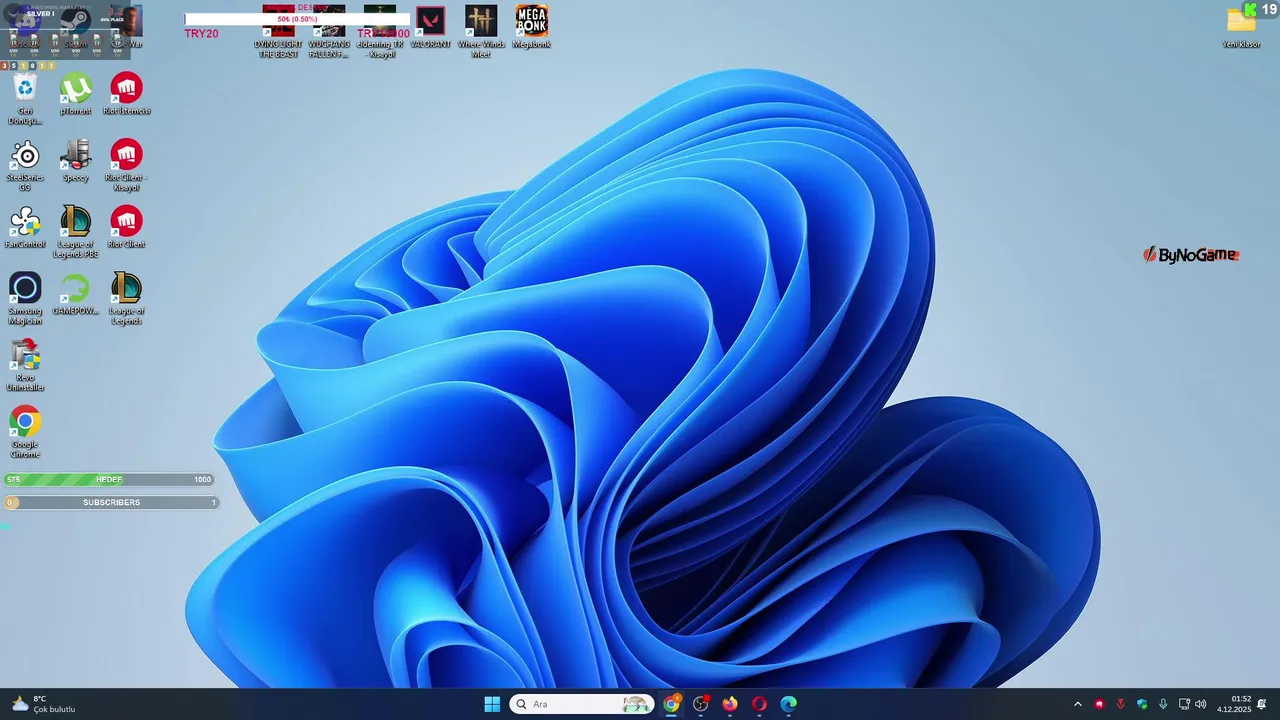Click the pink TRY20 label

pos(201,34)
